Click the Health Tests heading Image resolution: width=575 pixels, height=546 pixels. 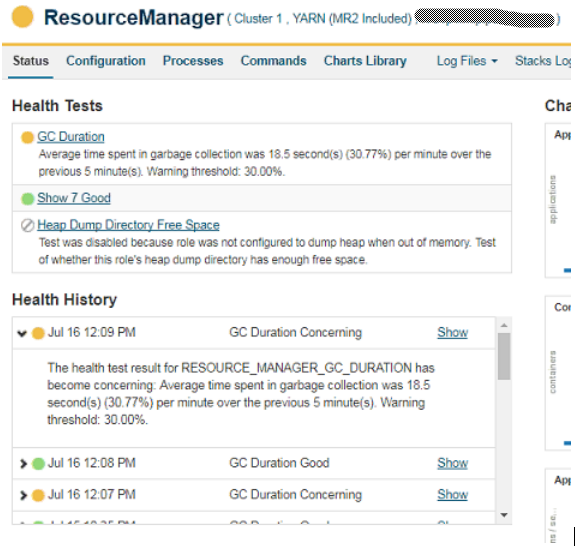(x=57, y=106)
